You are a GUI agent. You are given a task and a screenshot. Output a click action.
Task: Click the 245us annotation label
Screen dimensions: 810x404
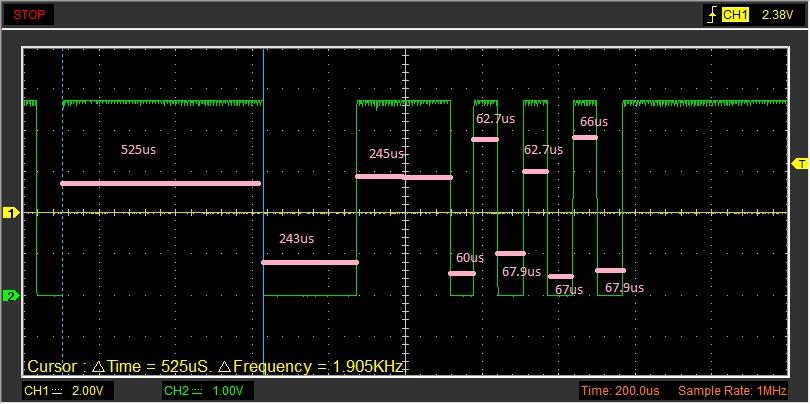pyautogui.click(x=386, y=153)
